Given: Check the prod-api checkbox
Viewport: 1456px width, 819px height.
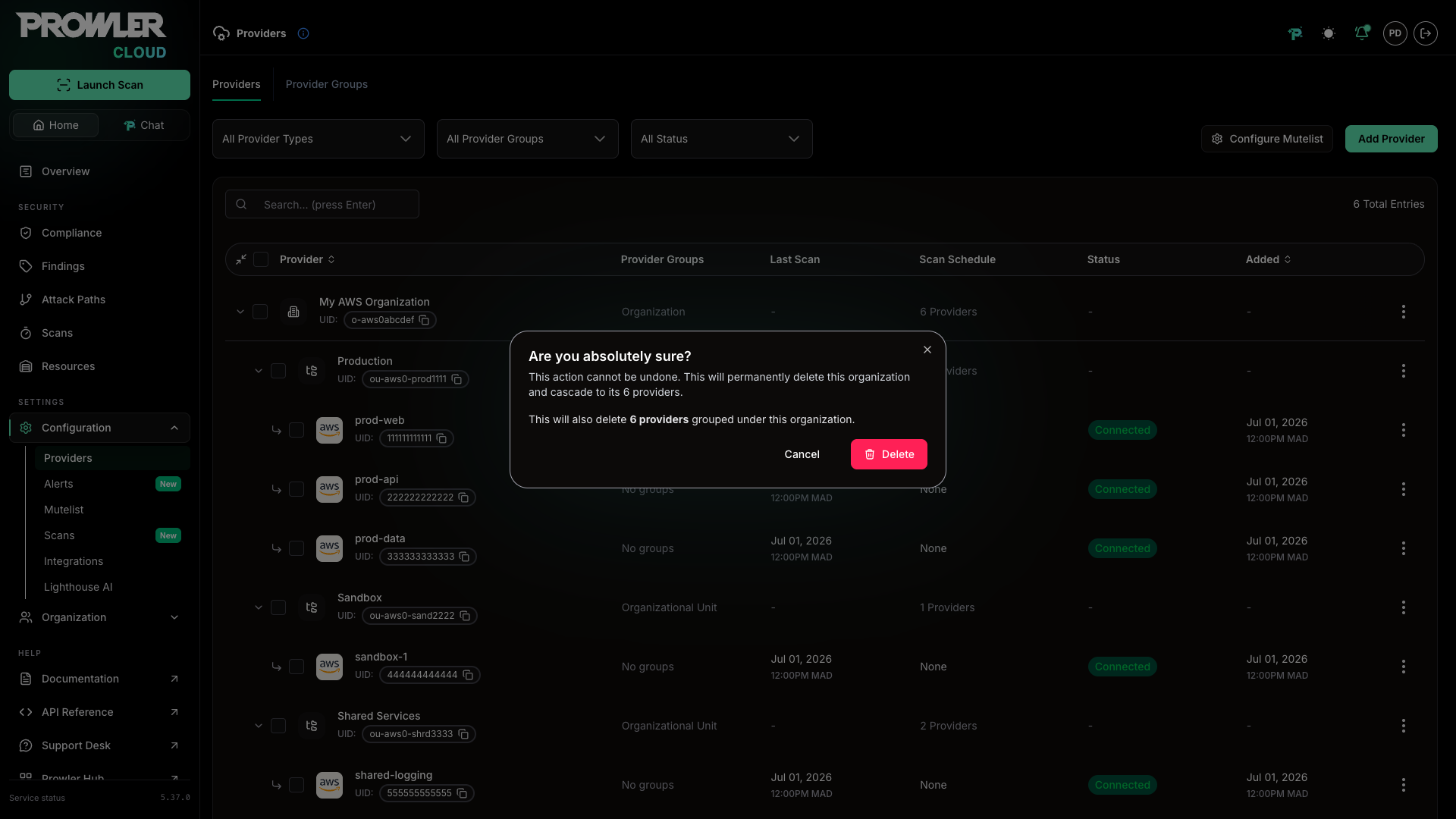Looking at the screenshot, I should point(297,489).
